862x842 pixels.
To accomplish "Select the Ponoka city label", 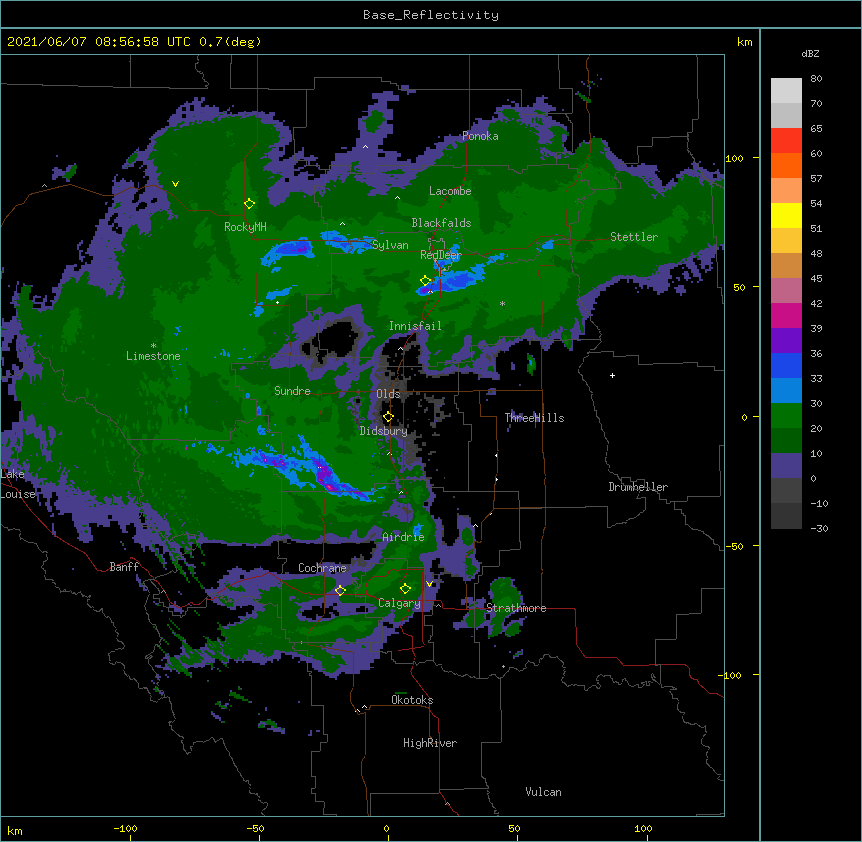I will click(x=480, y=136).
